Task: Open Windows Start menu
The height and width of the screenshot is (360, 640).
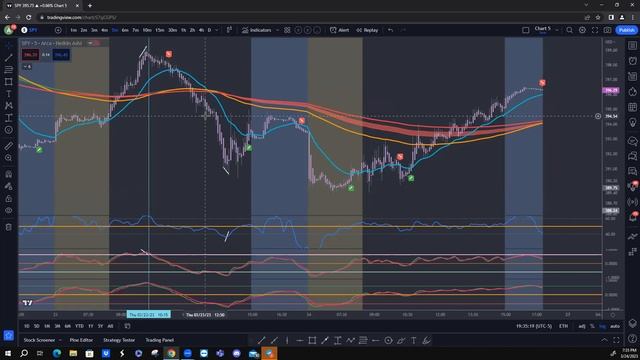Action: point(8,353)
